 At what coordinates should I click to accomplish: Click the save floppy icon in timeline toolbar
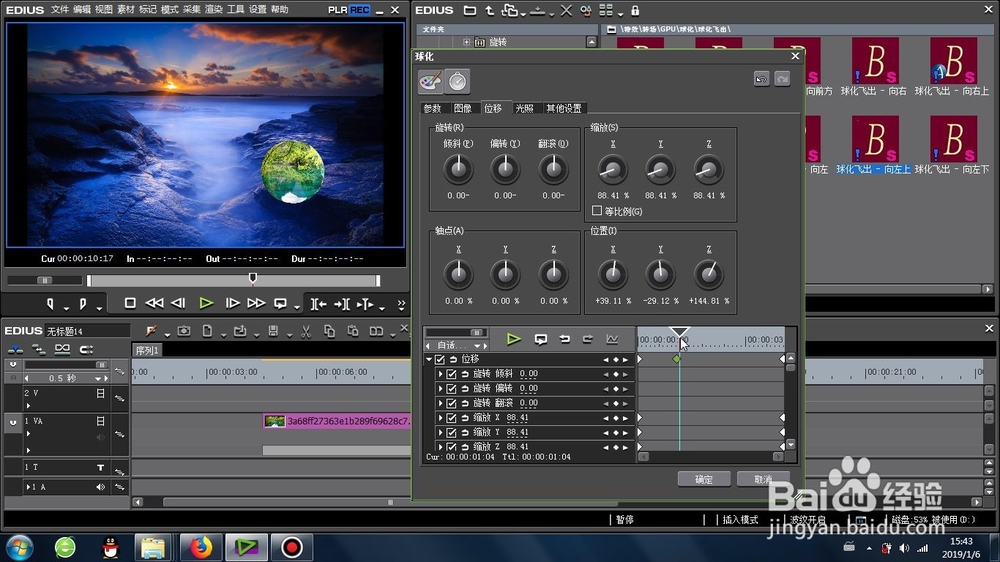click(x=274, y=331)
